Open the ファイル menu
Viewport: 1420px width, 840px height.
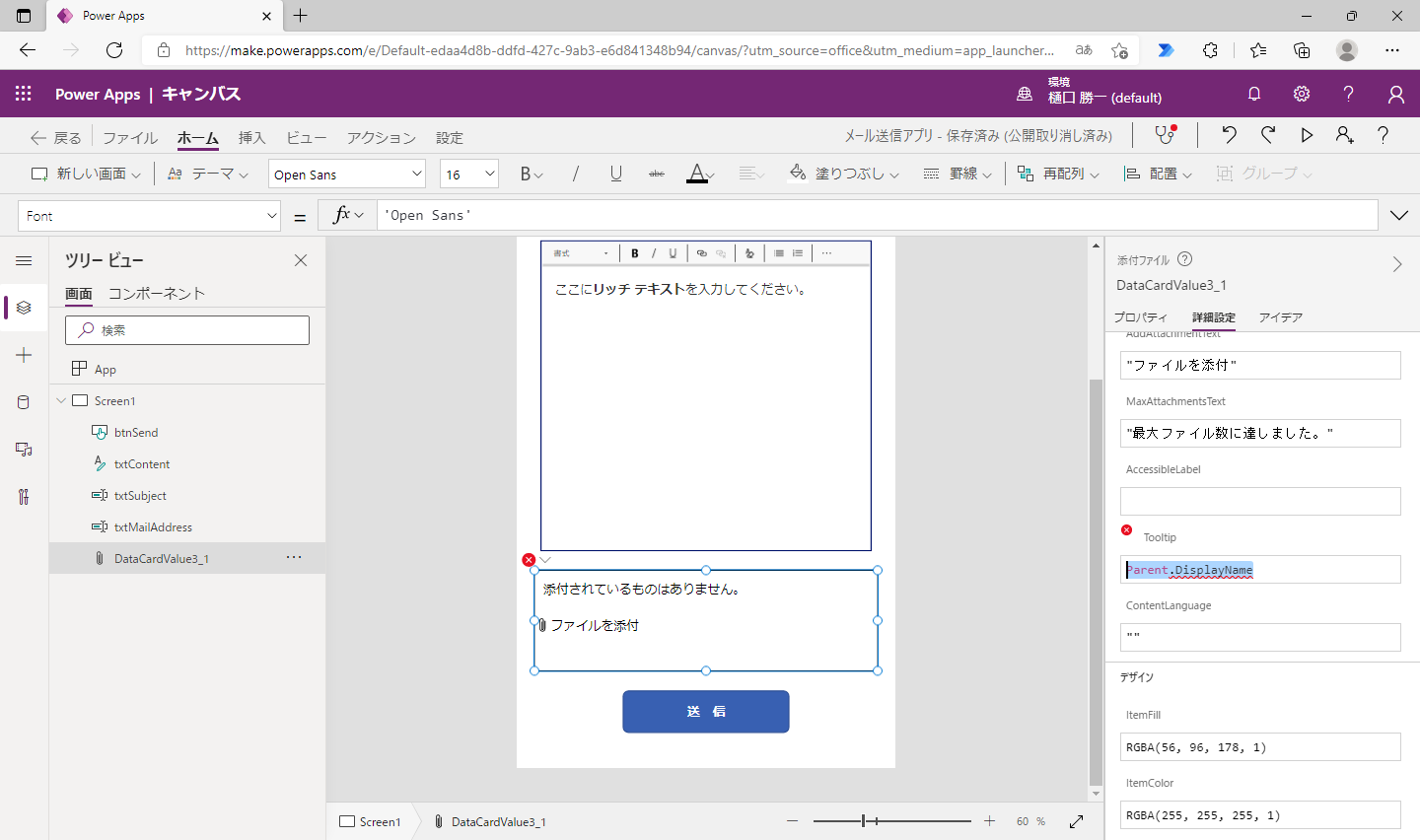coord(130,137)
